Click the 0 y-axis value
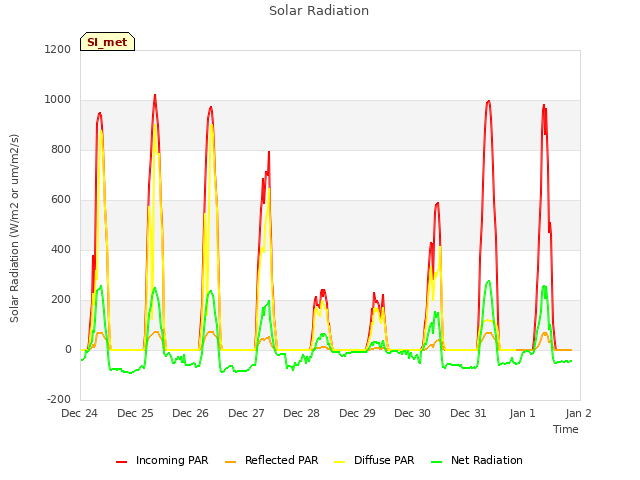Screen dimensions: 640x480 click(68, 349)
